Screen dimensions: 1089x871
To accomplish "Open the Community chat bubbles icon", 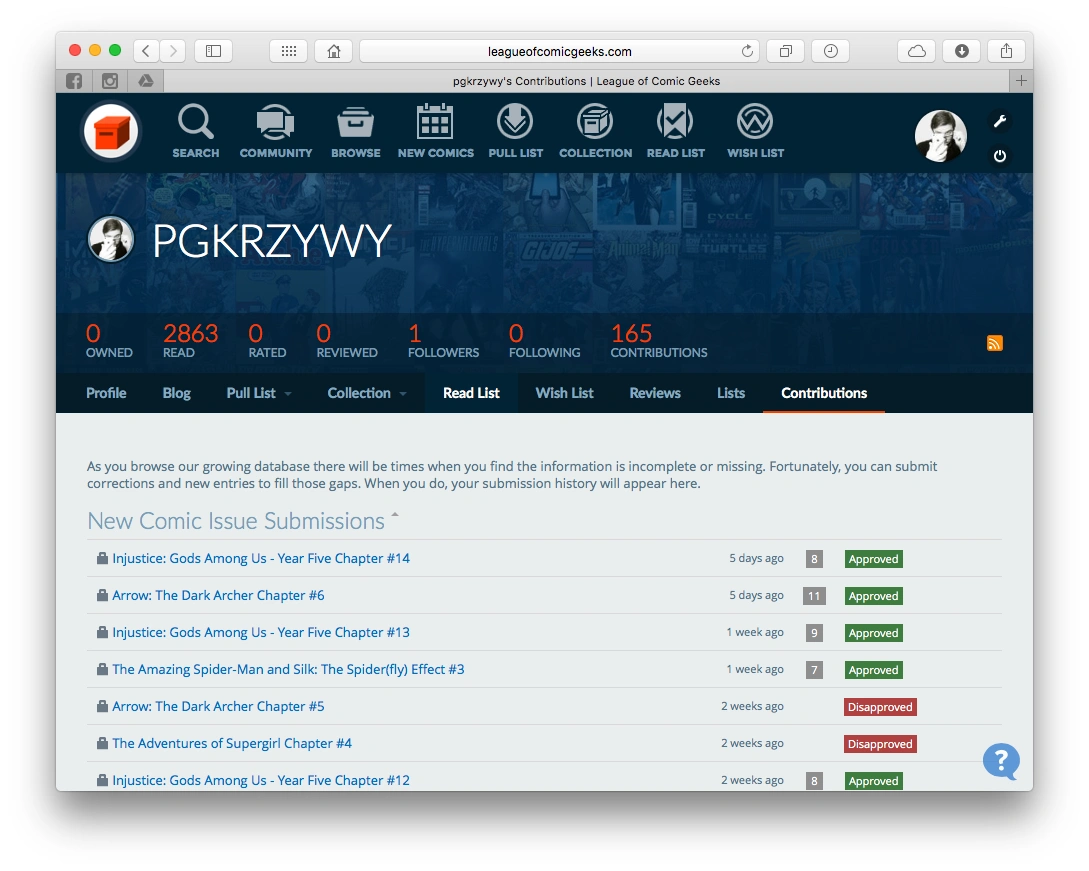I will (x=276, y=131).
